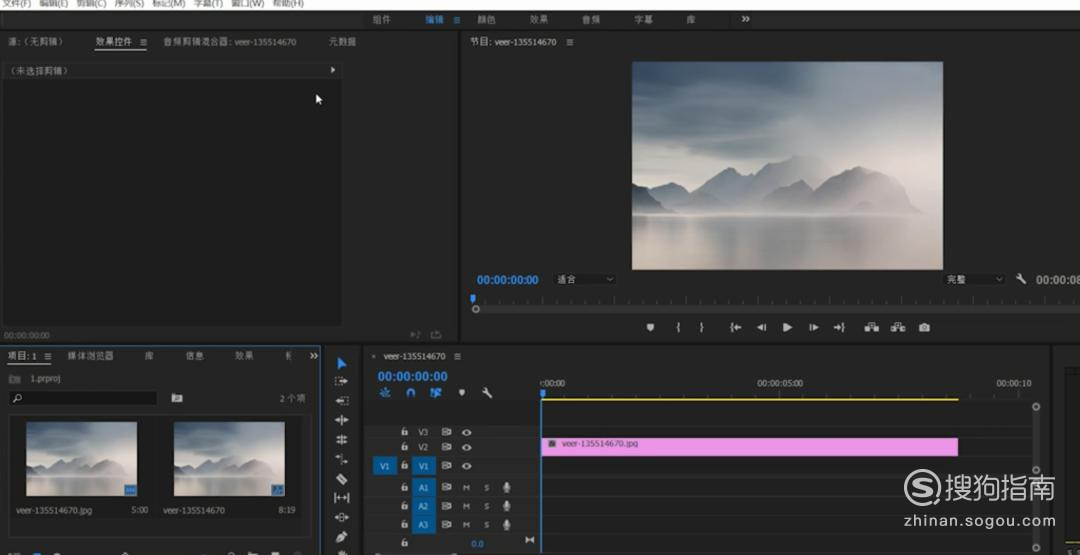Select veer-135514670.jpg project thumbnail
This screenshot has height=555, width=1080.
(81, 459)
